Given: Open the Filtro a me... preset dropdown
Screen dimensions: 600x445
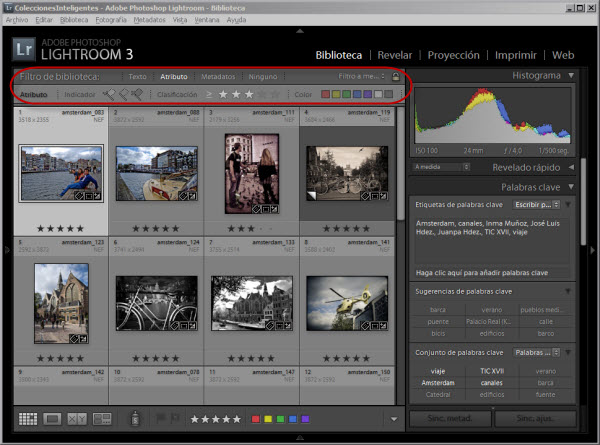Looking at the screenshot, I should click(x=361, y=77).
